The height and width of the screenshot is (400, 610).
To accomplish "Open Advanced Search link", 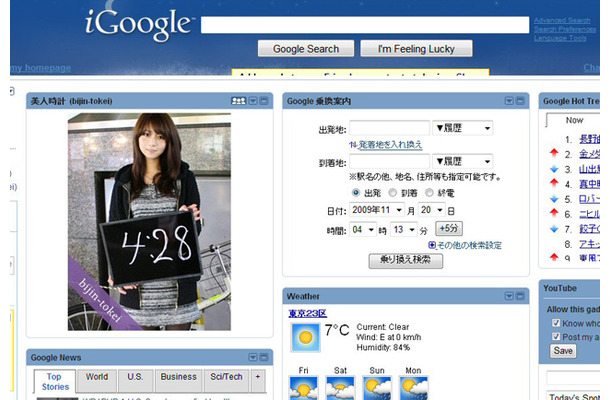I will [562, 20].
